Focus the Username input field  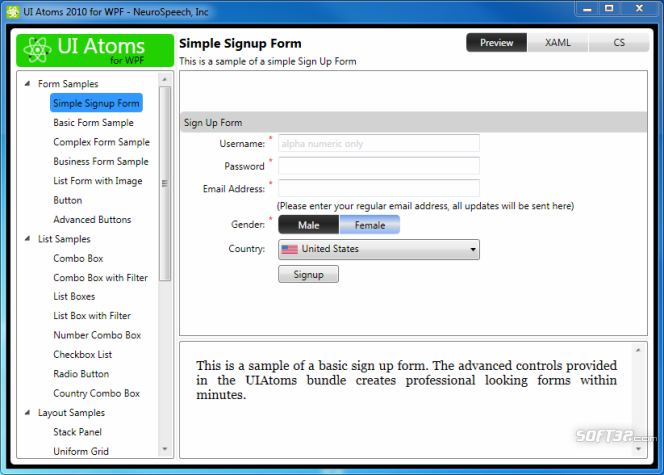tap(379, 144)
